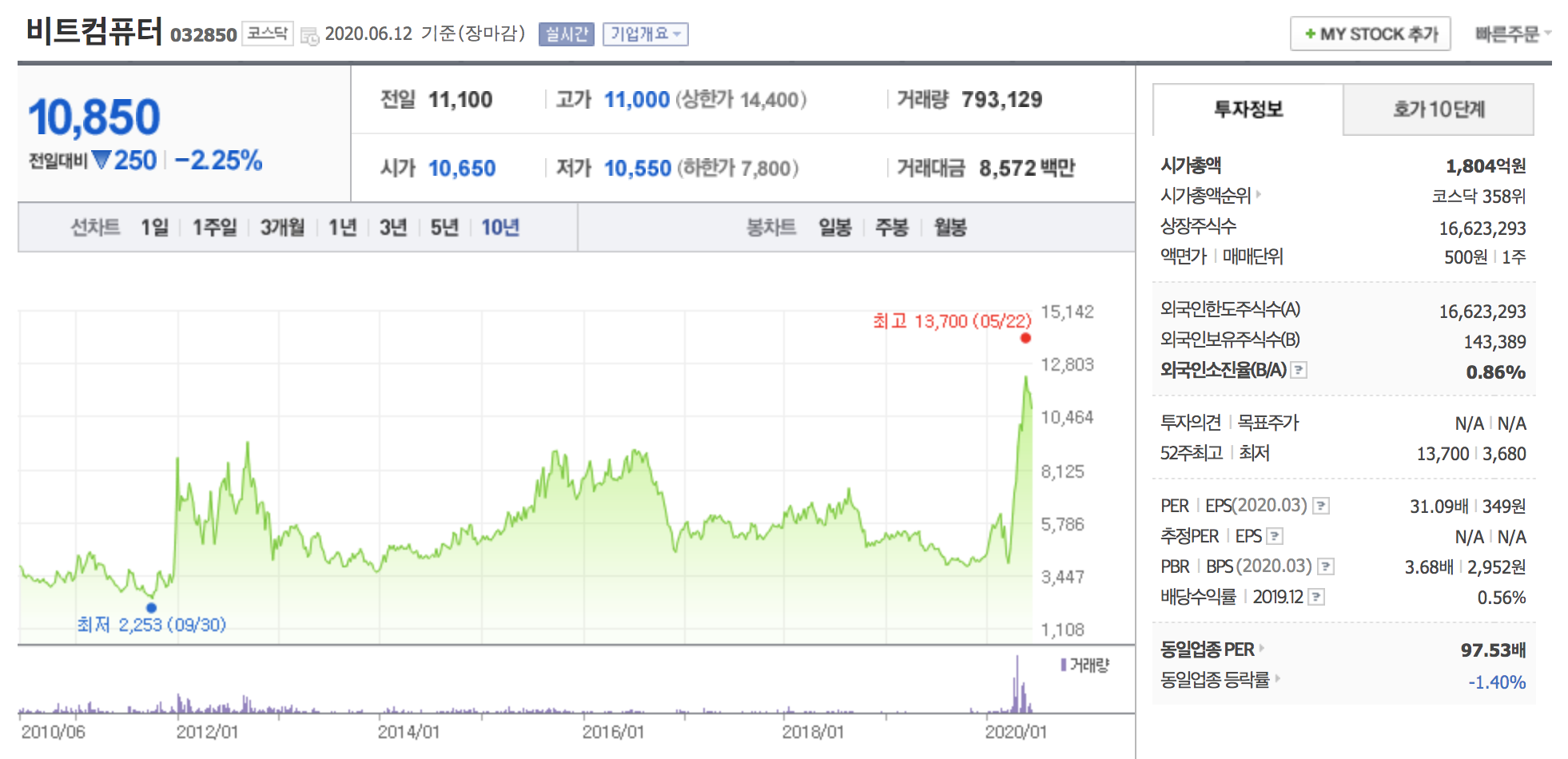Expand the 기업개요 dropdown
Viewport: 1568px width, 759px height.
645,34
